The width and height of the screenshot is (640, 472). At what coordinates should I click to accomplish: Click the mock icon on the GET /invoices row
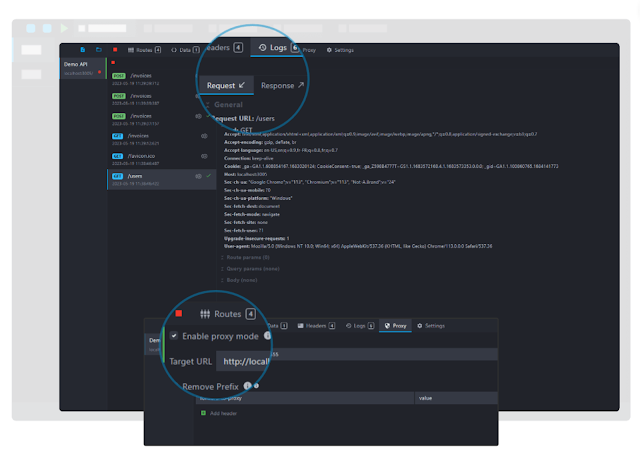point(204,136)
